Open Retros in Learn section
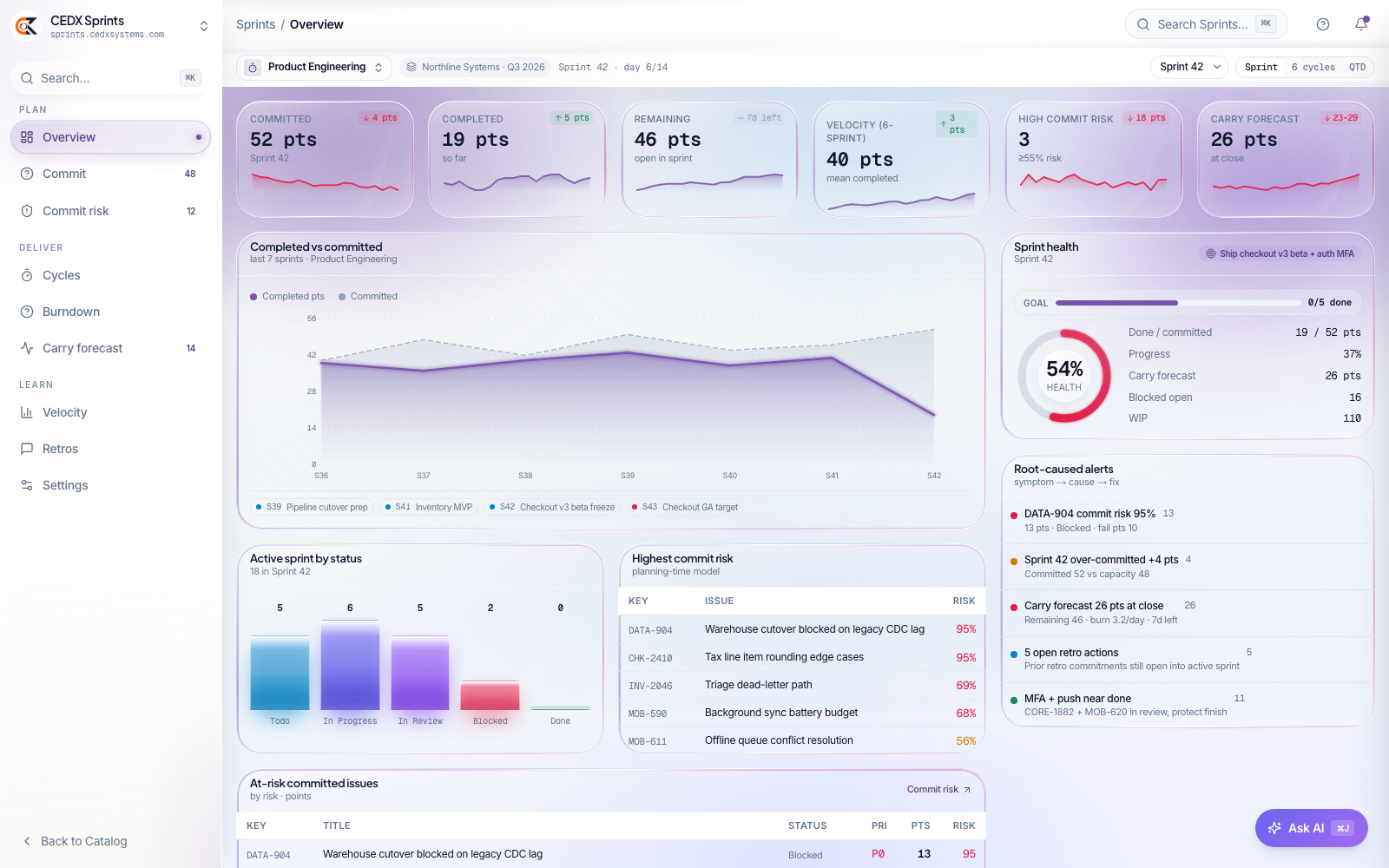This screenshot has width=1389, height=868. (110, 449)
